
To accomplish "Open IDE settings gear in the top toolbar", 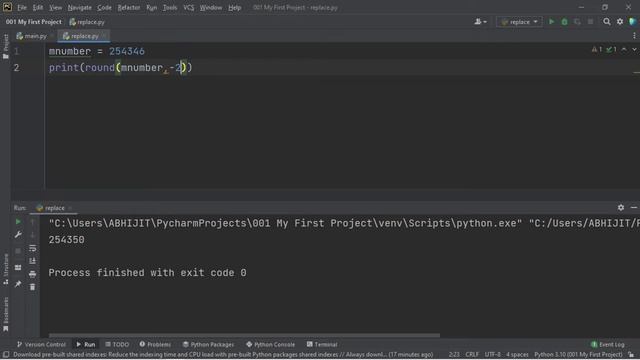I will tap(620, 22).
